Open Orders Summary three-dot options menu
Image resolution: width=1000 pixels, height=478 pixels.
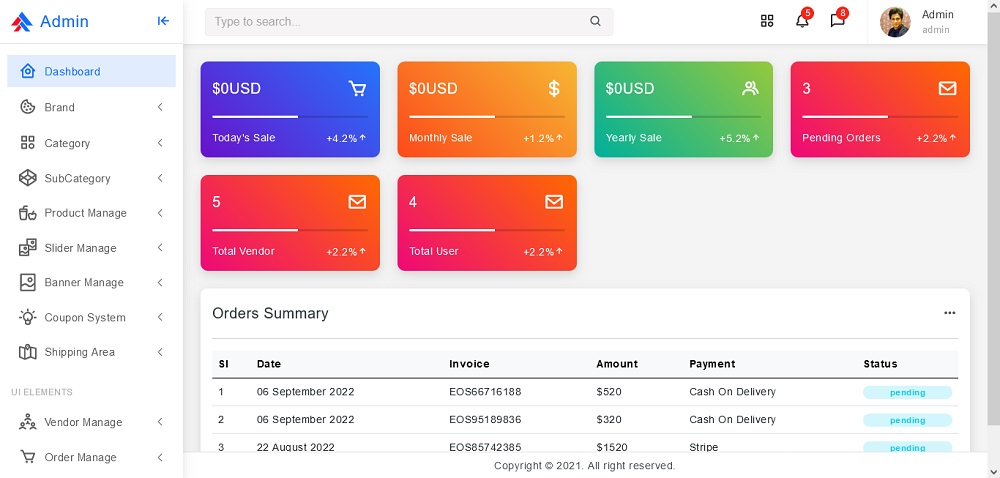pyautogui.click(x=949, y=313)
